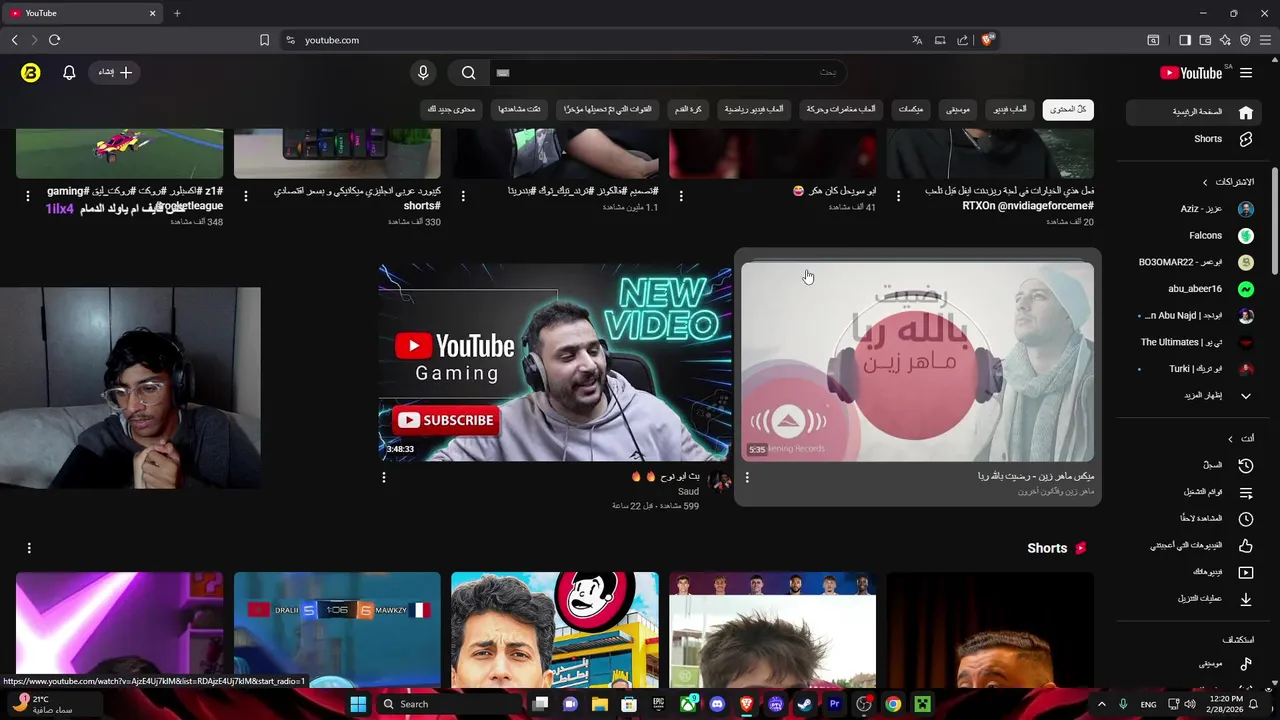This screenshot has height=720, width=1280.
Task: Show hidden system tray icons
Action: pos(1101,704)
